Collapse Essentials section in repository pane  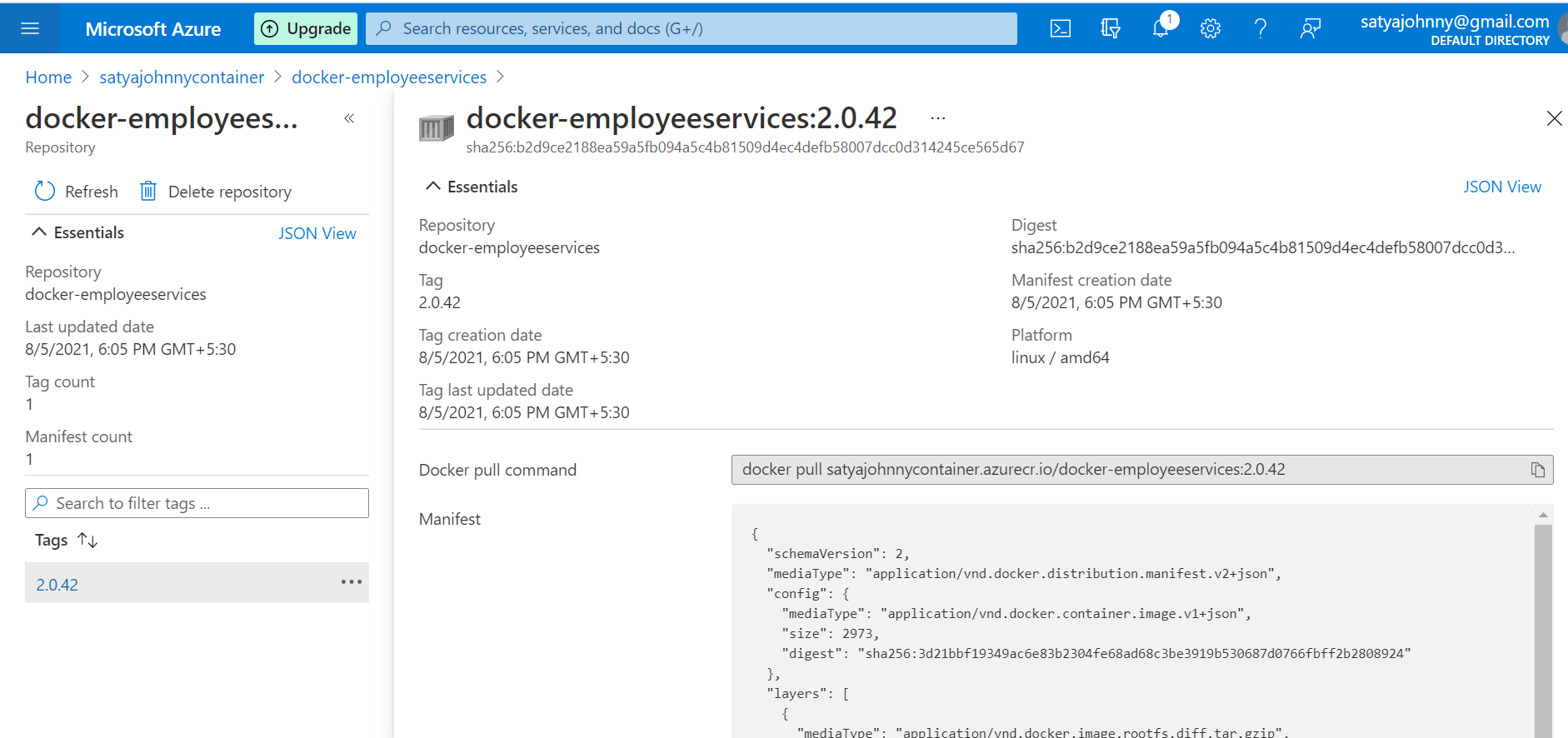coord(39,232)
